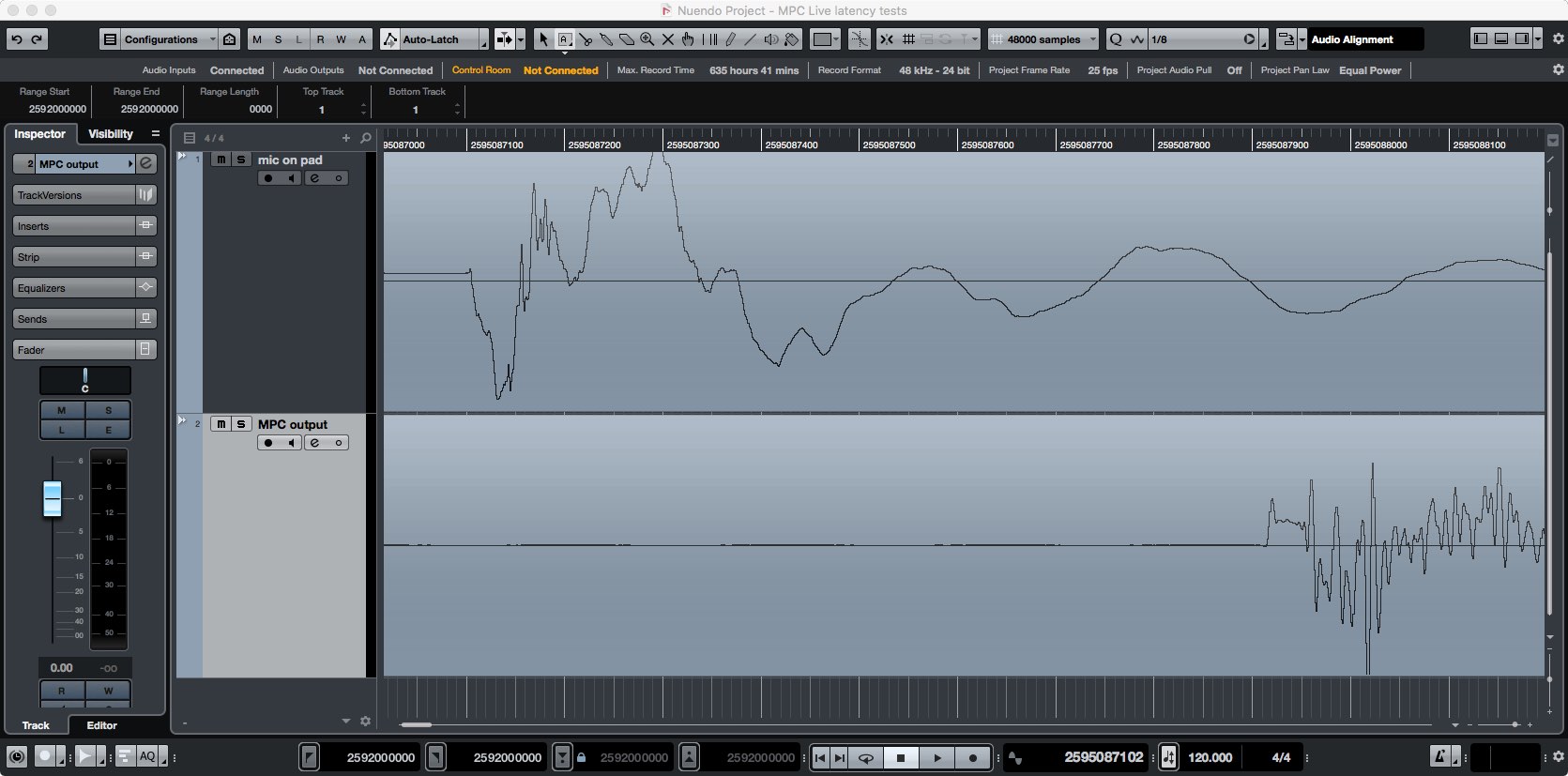Click the redo arrow icon
The image size is (1568, 776).
(37, 39)
